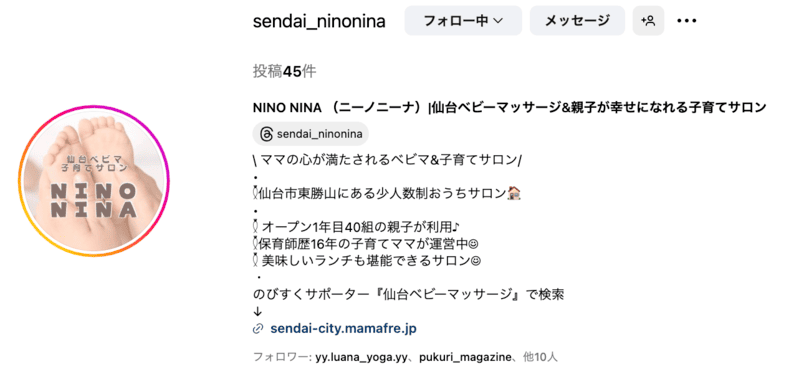Show the 他10人 mutual followers list
The height and width of the screenshot is (374, 799).
541,357
